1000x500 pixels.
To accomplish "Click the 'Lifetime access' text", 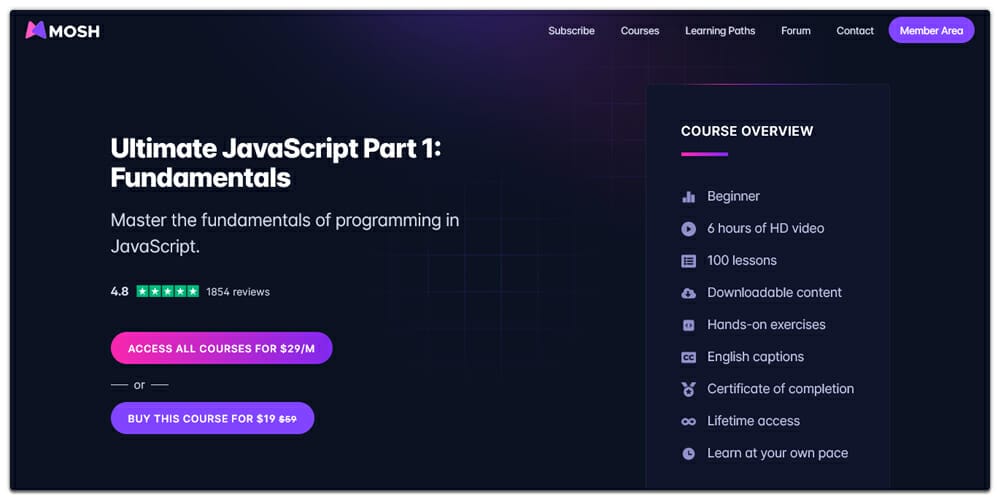I will point(753,421).
